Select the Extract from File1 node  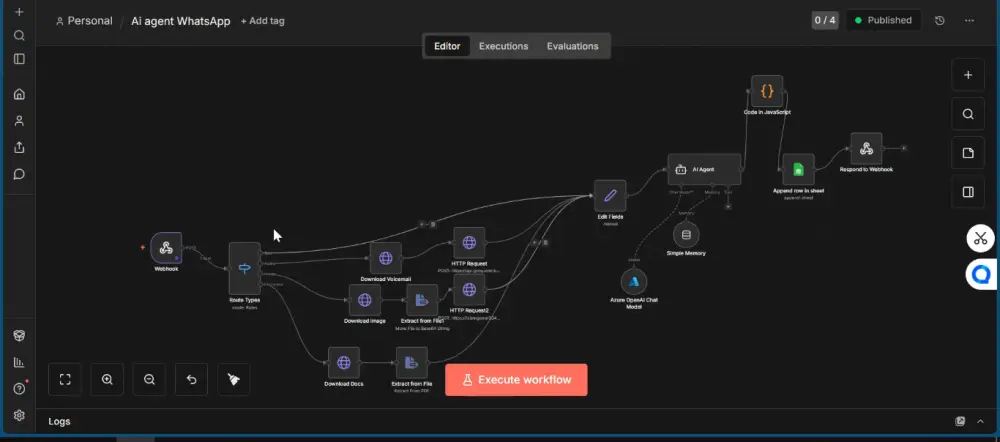tap(422, 300)
